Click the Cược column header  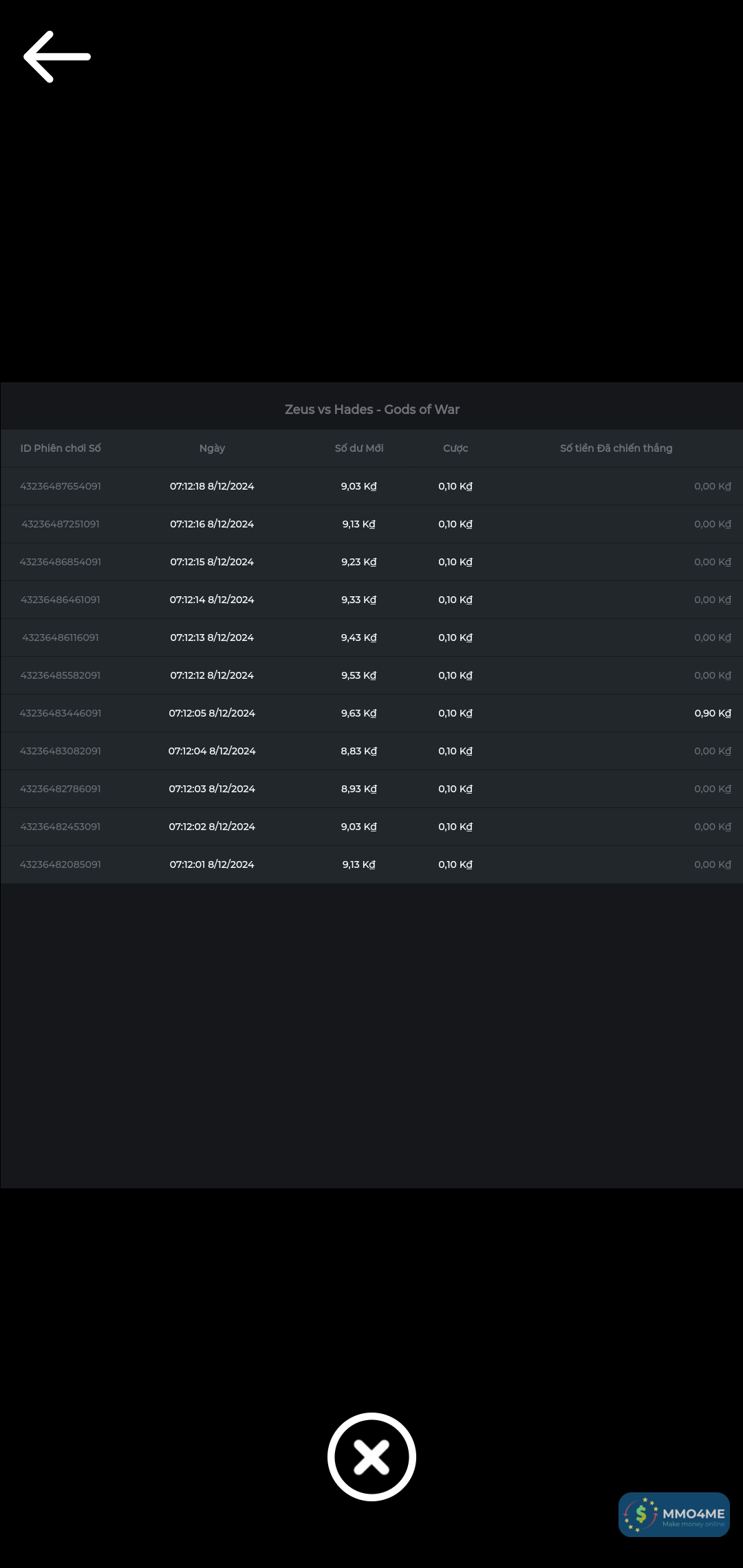click(x=455, y=448)
